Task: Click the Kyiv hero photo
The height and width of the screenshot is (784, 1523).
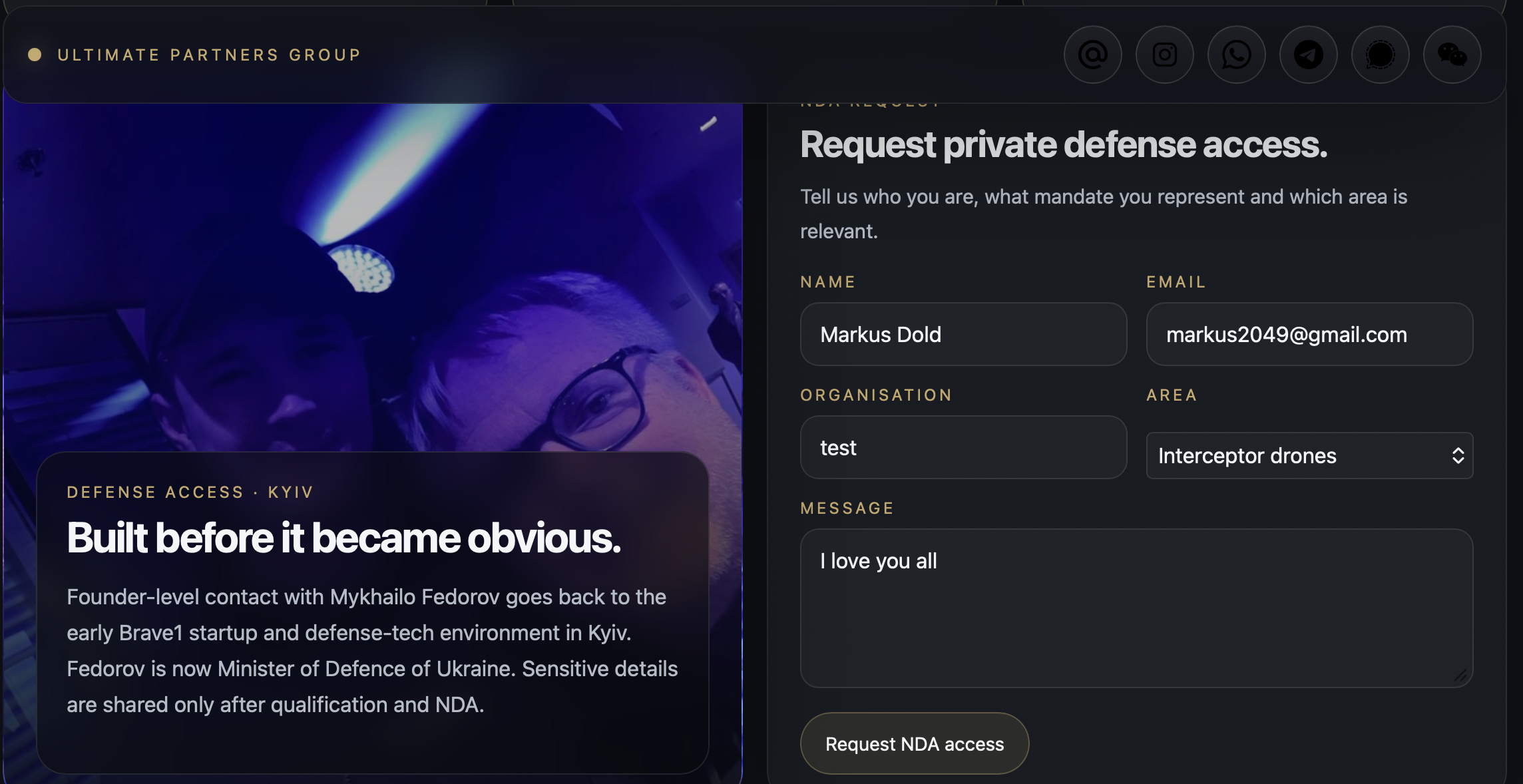Action: pos(373,266)
